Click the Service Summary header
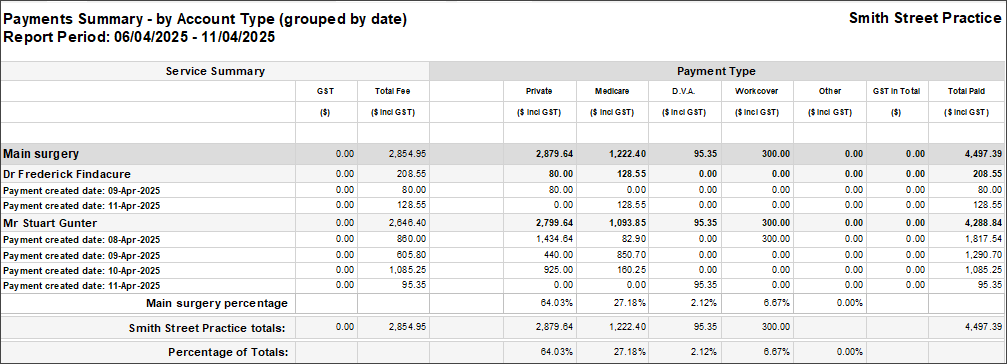This screenshot has height=364, width=1007. coord(215,71)
